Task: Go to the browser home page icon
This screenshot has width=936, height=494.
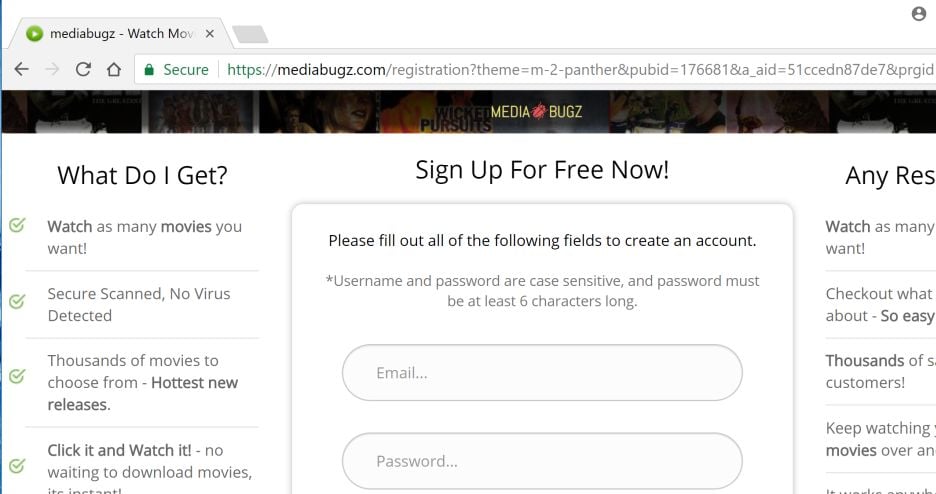Action: 114,70
